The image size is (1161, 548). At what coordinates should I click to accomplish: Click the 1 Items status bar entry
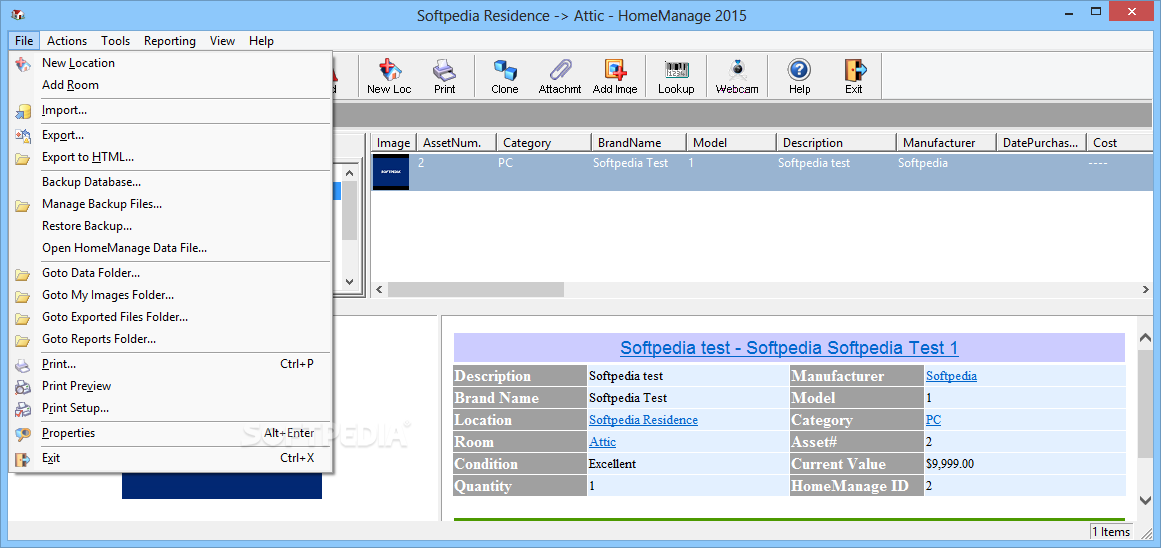point(1111,532)
